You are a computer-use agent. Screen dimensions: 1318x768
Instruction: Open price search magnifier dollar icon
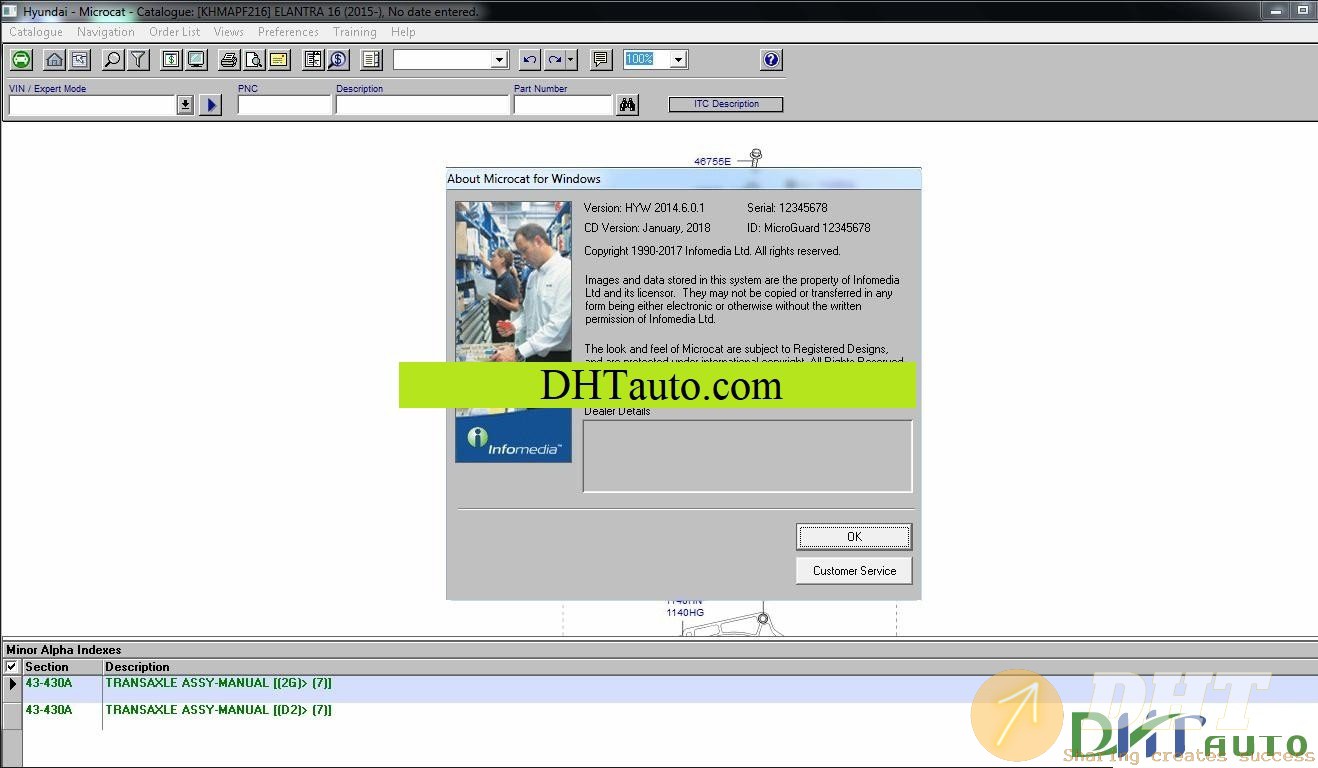(x=338, y=60)
